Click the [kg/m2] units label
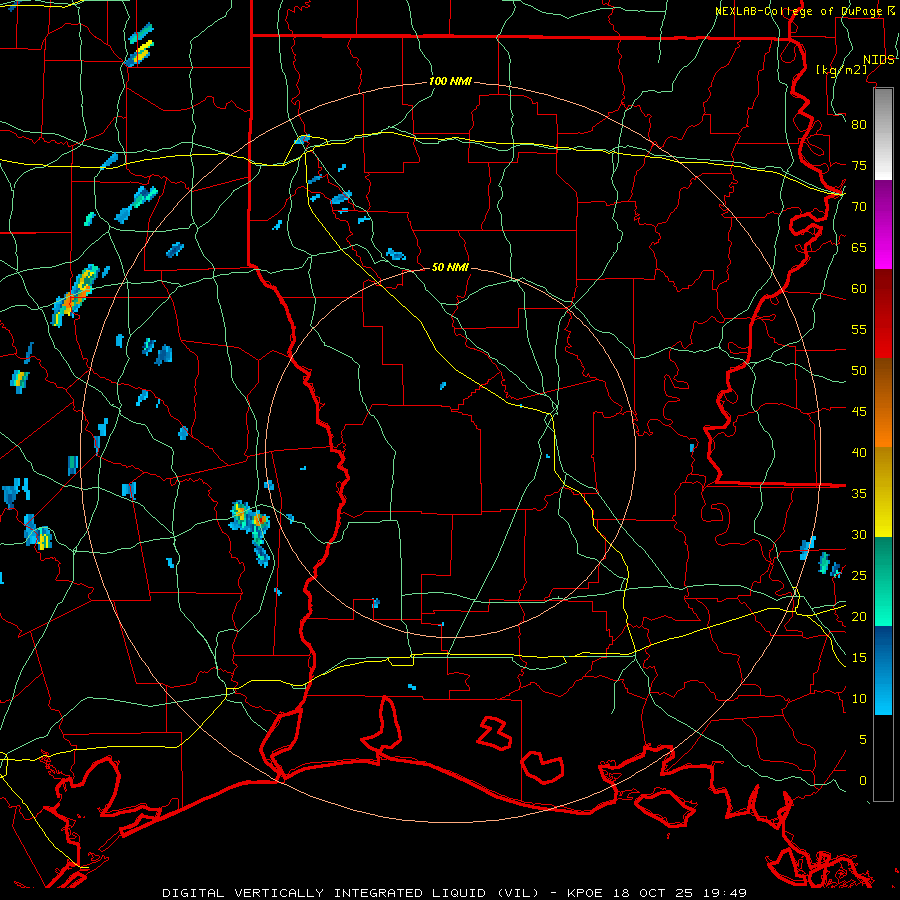Viewport: 900px width, 900px height. coord(841,69)
